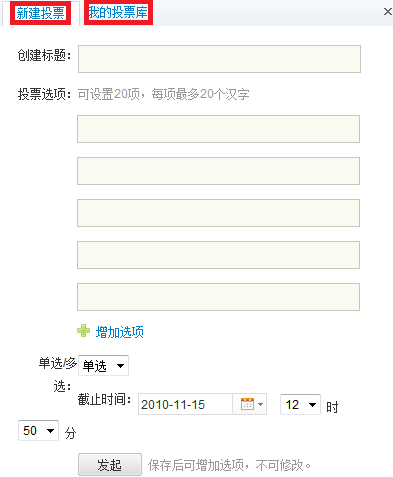Click the small arrow beside calendar icon
The image size is (393, 477).
(x=261, y=404)
